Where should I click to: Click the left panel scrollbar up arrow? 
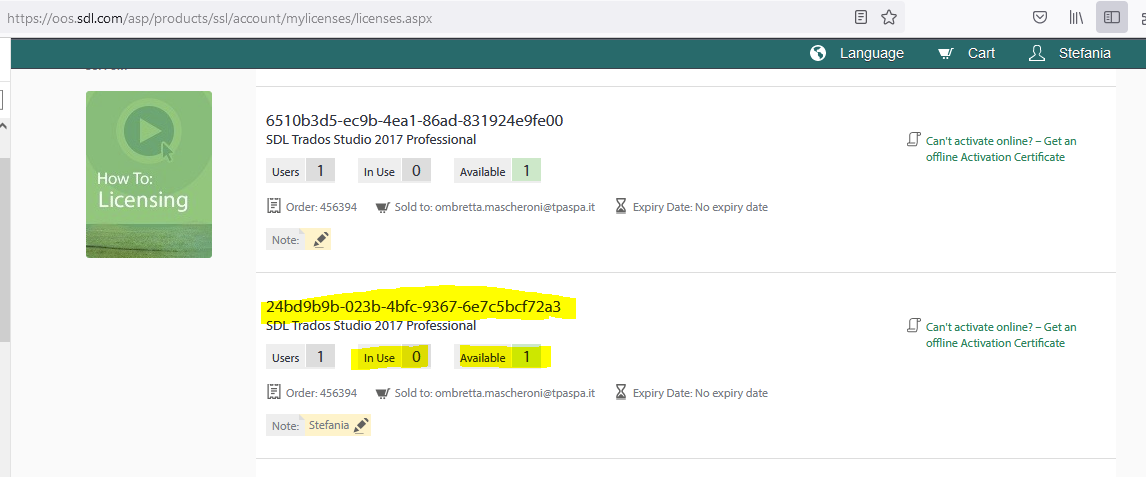tap(3, 126)
